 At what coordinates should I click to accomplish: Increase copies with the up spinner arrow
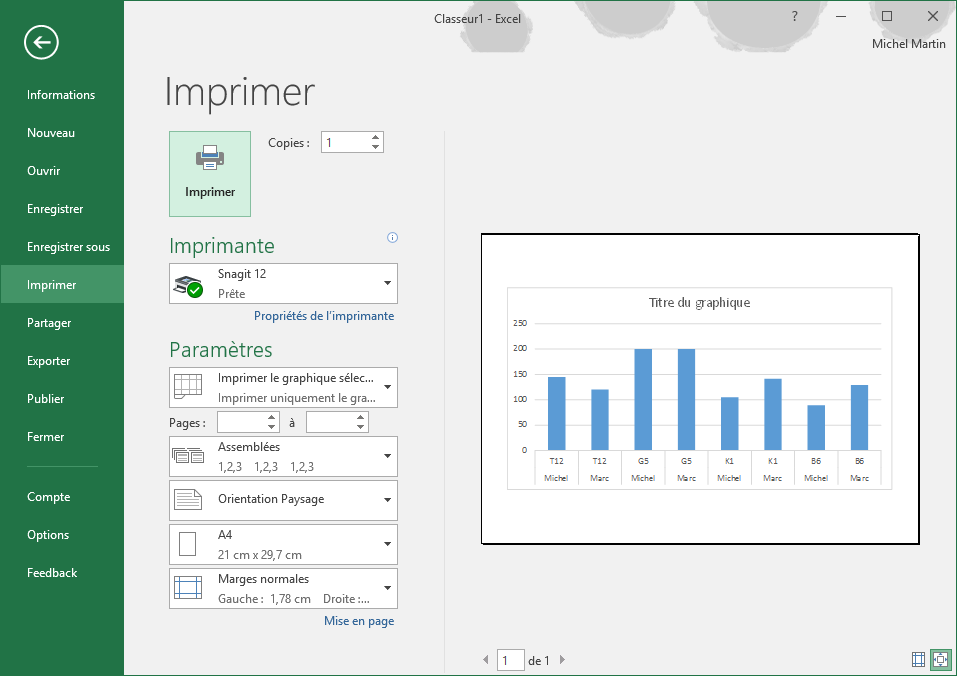(x=376, y=138)
